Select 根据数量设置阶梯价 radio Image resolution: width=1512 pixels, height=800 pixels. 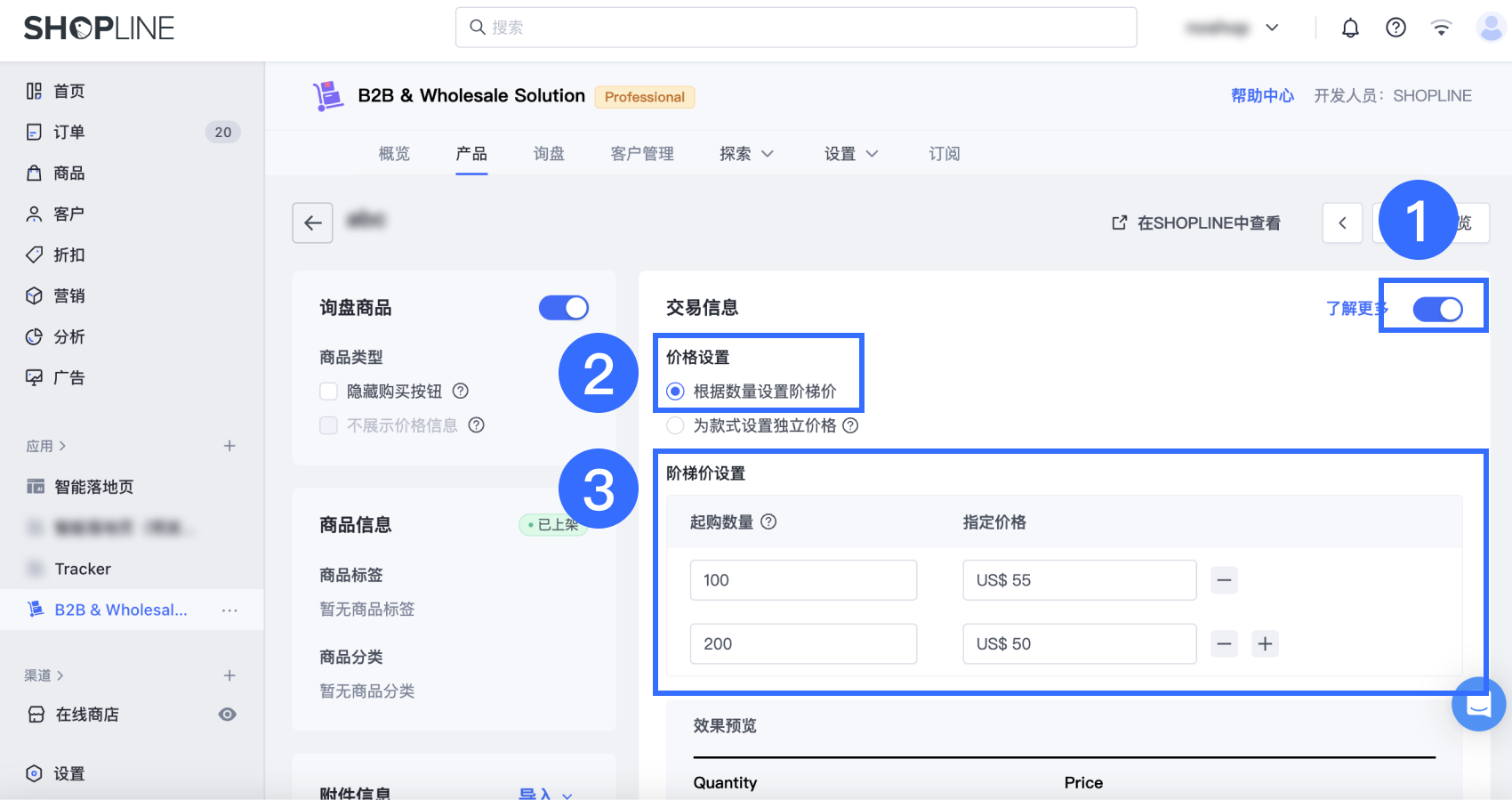676,392
